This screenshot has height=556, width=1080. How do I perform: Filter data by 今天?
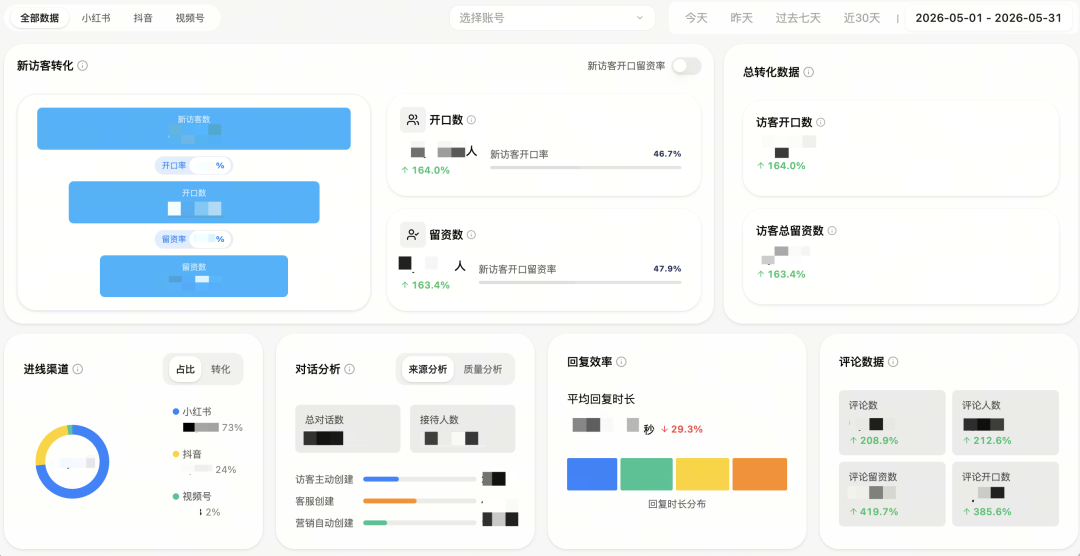pyautogui.click(x=696, y=18)
